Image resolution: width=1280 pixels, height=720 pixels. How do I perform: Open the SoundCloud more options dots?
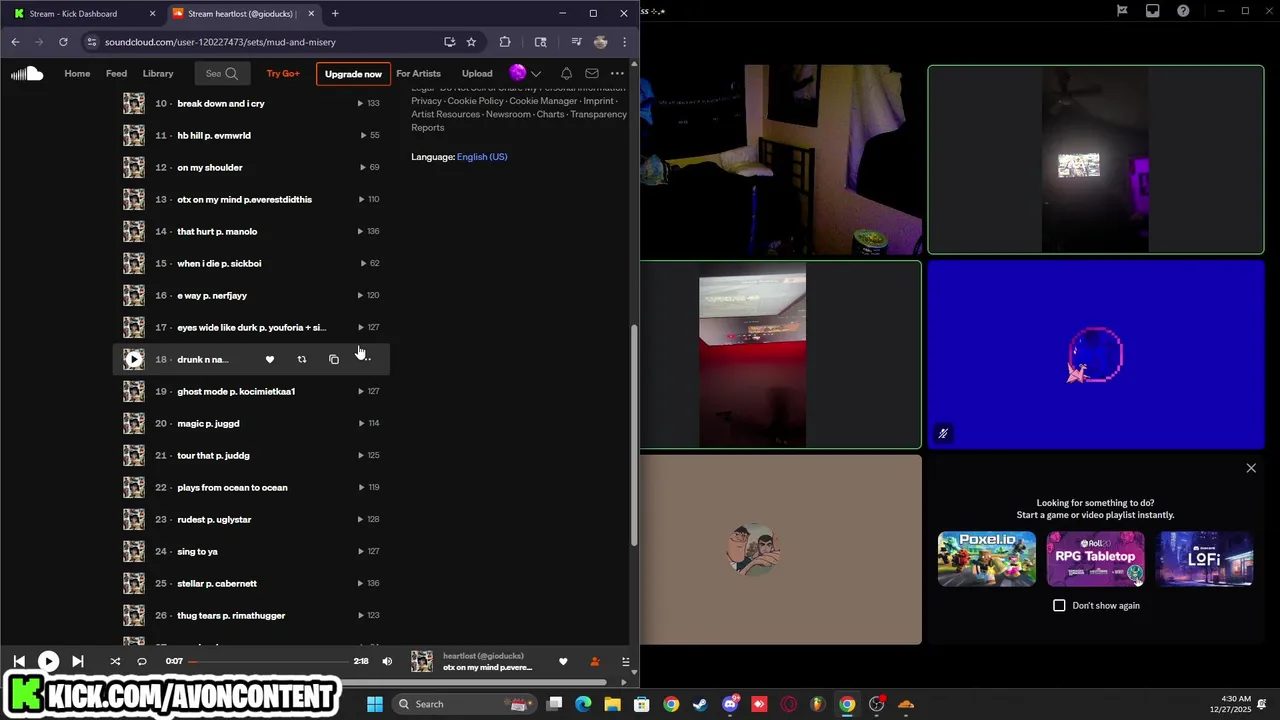tap(617, 73)
